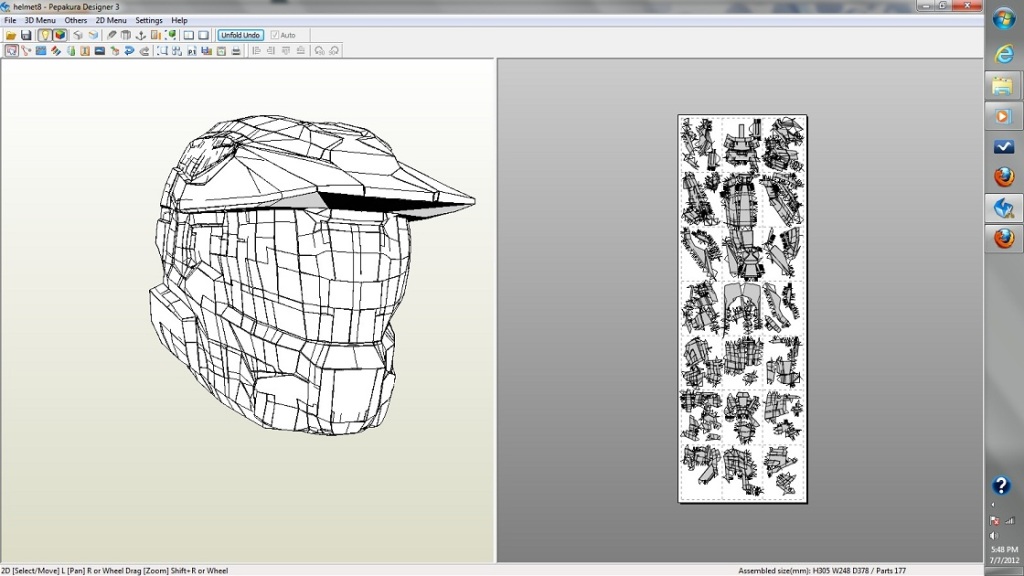Click the Assembled size status bar text
1024x576 pixels.
[x=822, y=571]
